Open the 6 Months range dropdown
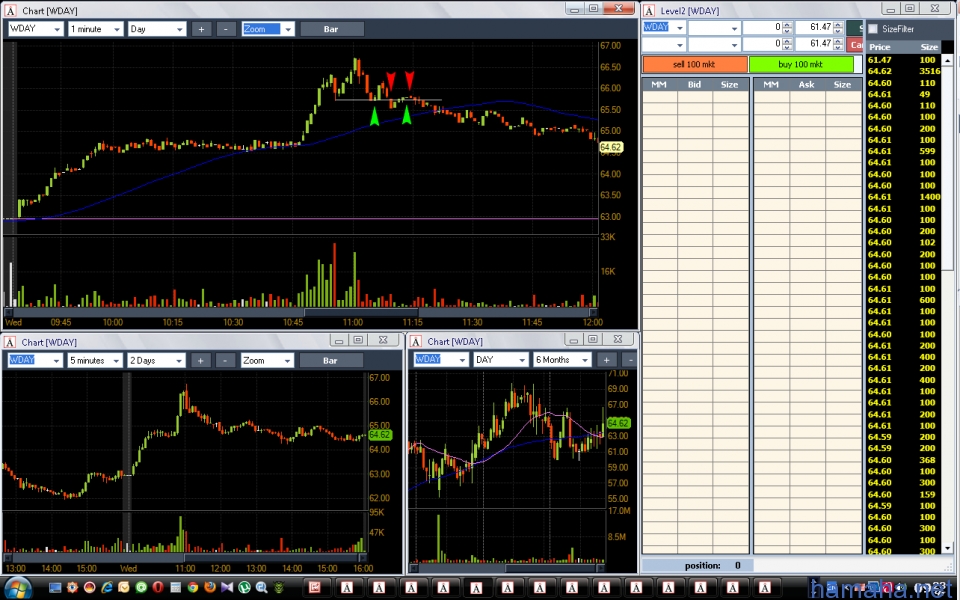The height and width of the screenshot is (600, 960). tap(585, 360)
